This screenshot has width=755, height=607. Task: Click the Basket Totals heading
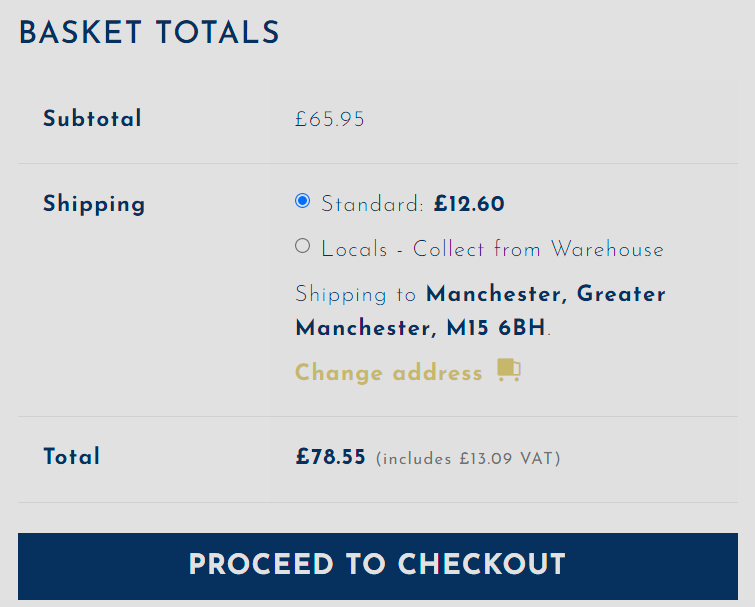click(x=149, y=33)
